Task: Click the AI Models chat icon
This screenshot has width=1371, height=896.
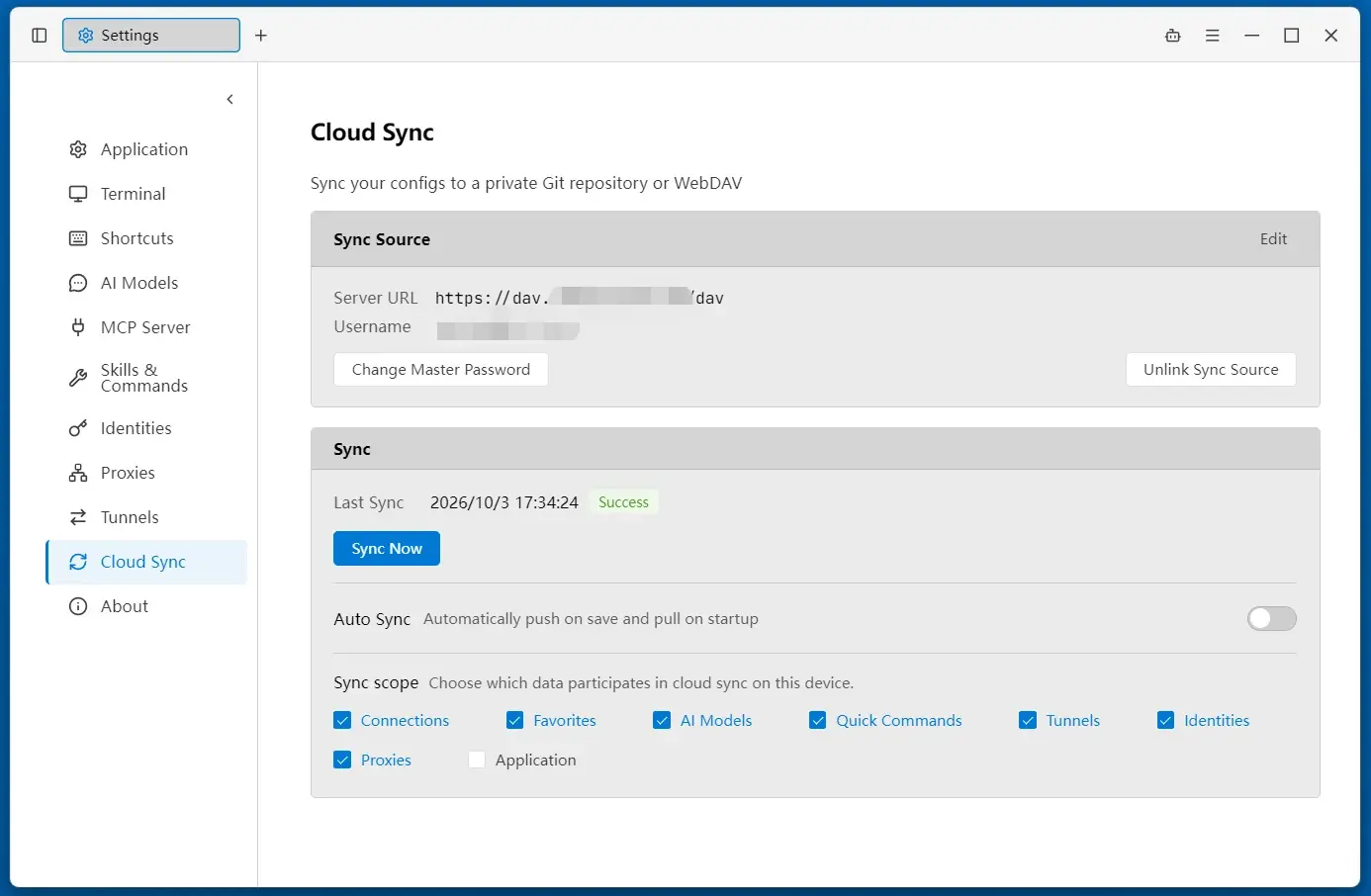Action: coord(78,283)
